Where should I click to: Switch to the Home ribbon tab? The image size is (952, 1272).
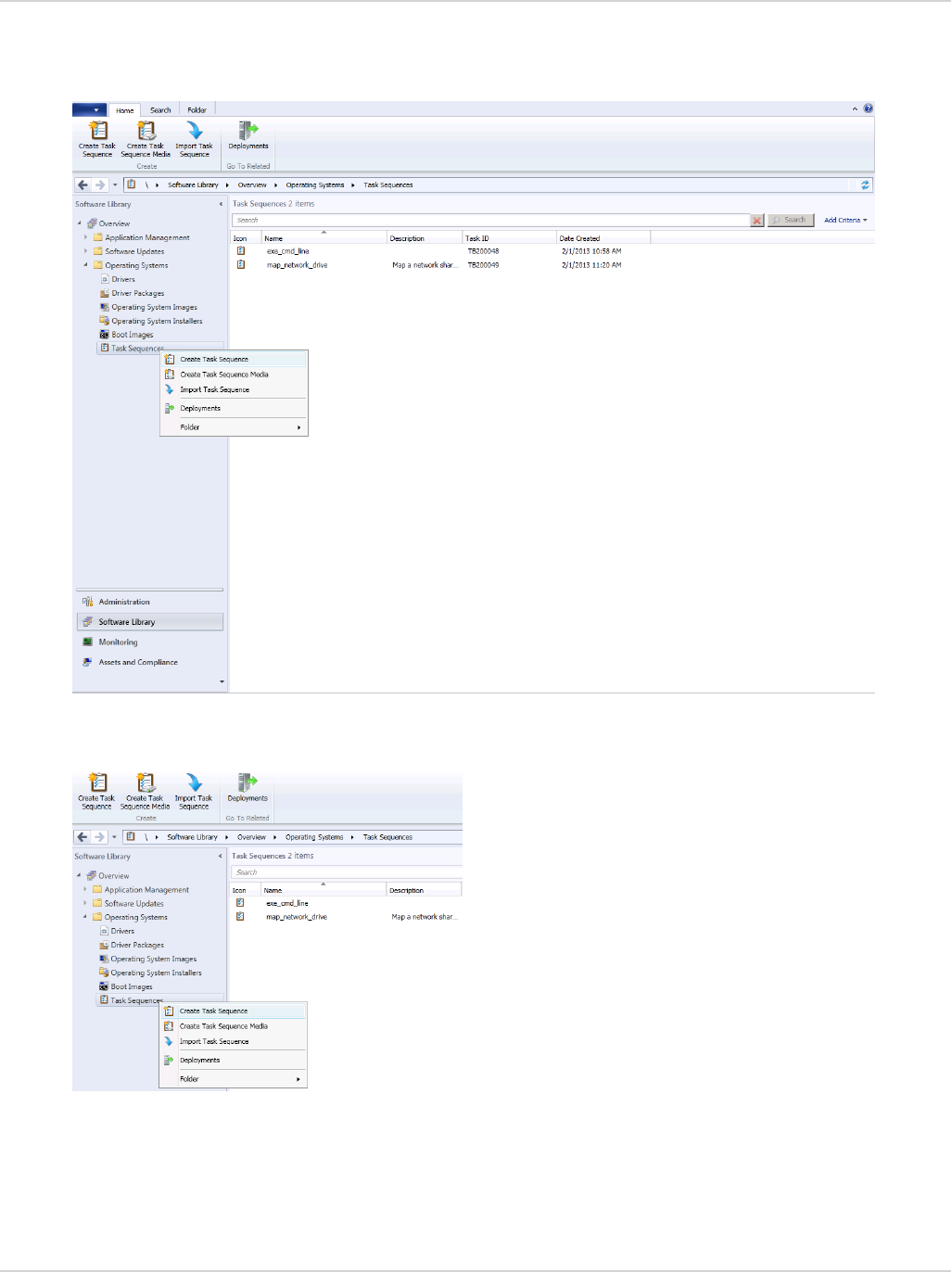point(125,109)
